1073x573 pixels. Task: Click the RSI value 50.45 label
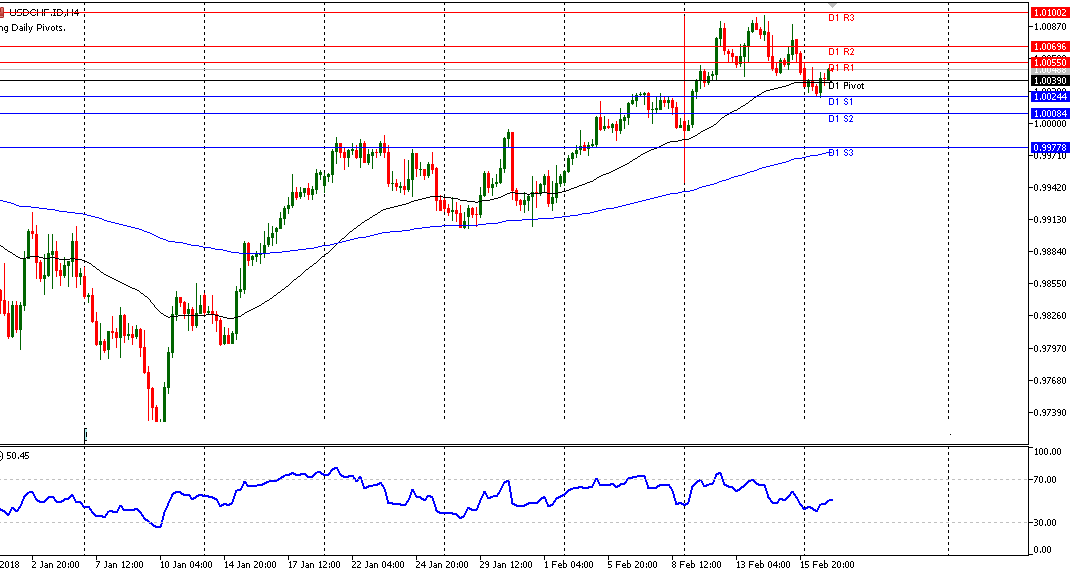[18, 456]
